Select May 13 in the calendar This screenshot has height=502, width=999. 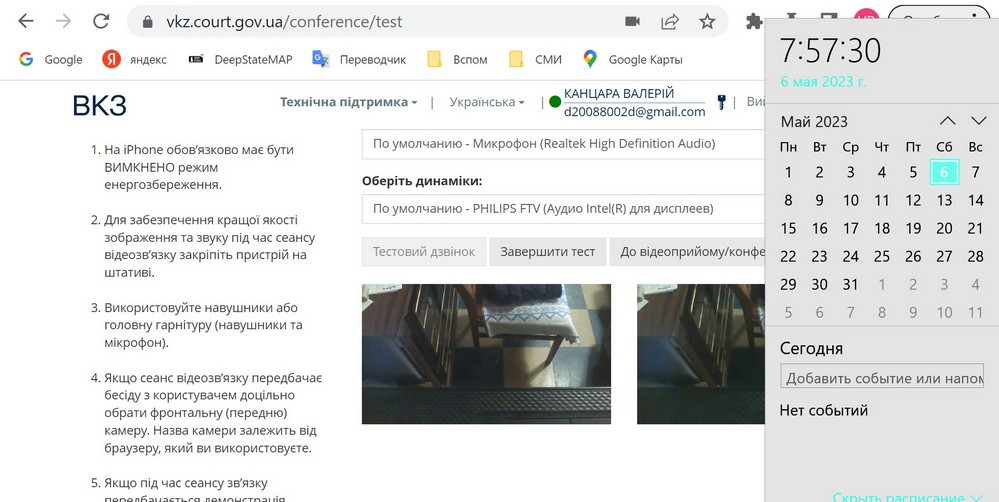(x=944, y=200)
